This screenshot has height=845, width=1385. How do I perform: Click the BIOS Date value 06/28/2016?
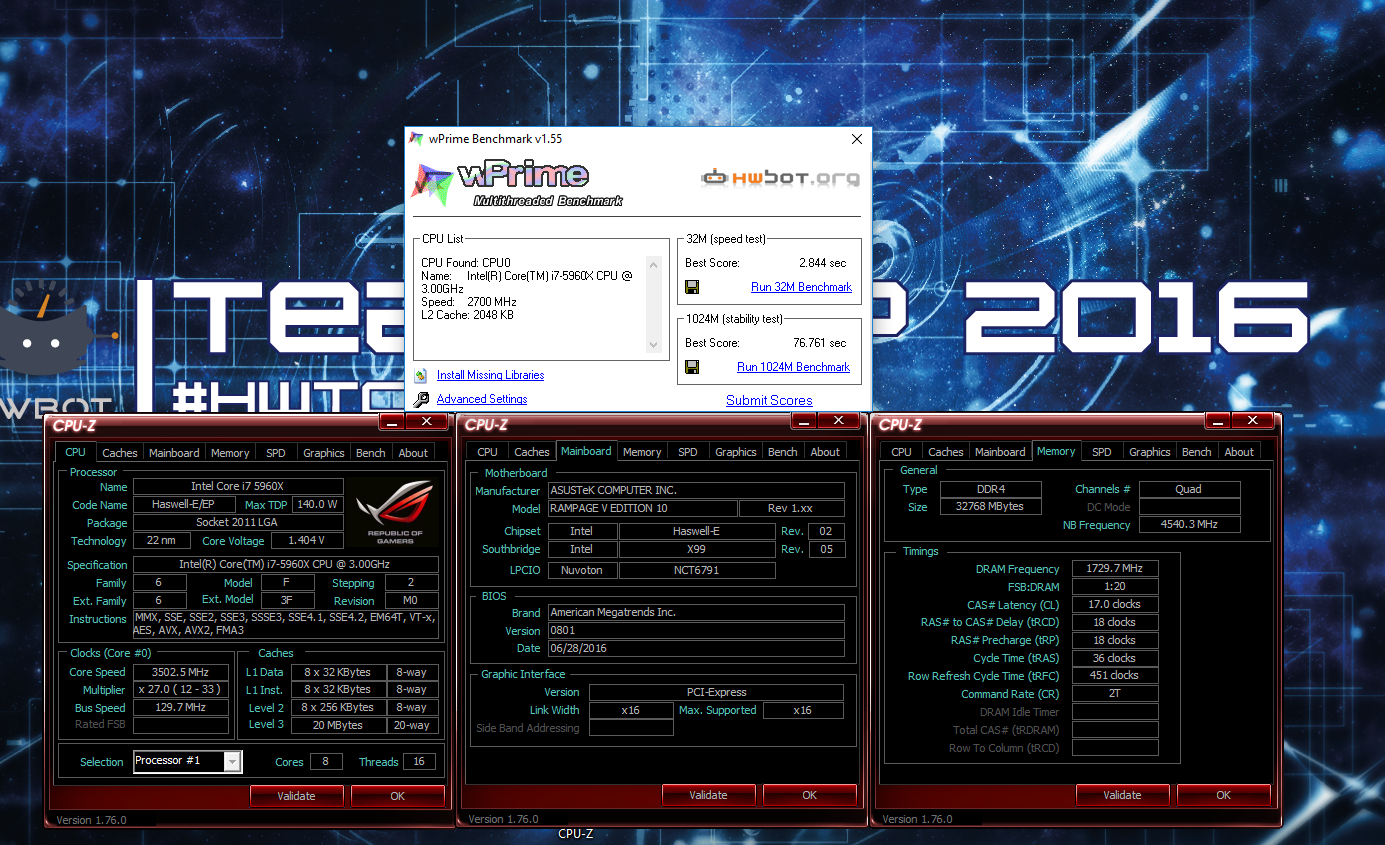[696, 648]
